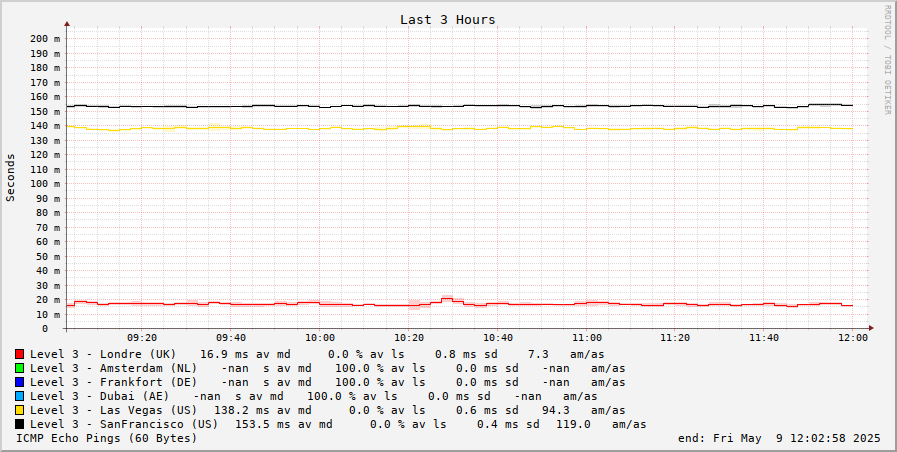Click the SanFrancisco '0.4 ms sd' value
897x452 pixels.
(x=508, y=424)
